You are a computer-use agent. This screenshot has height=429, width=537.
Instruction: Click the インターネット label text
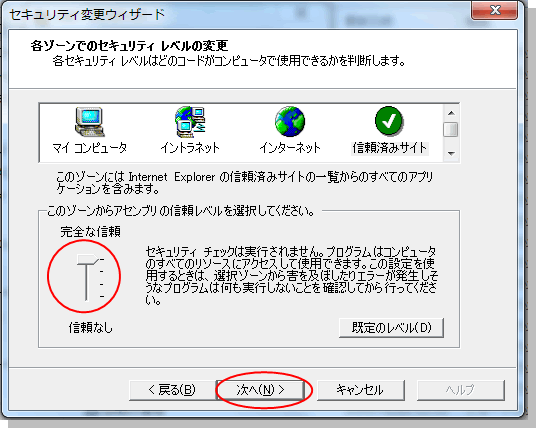tap(290, 148)
